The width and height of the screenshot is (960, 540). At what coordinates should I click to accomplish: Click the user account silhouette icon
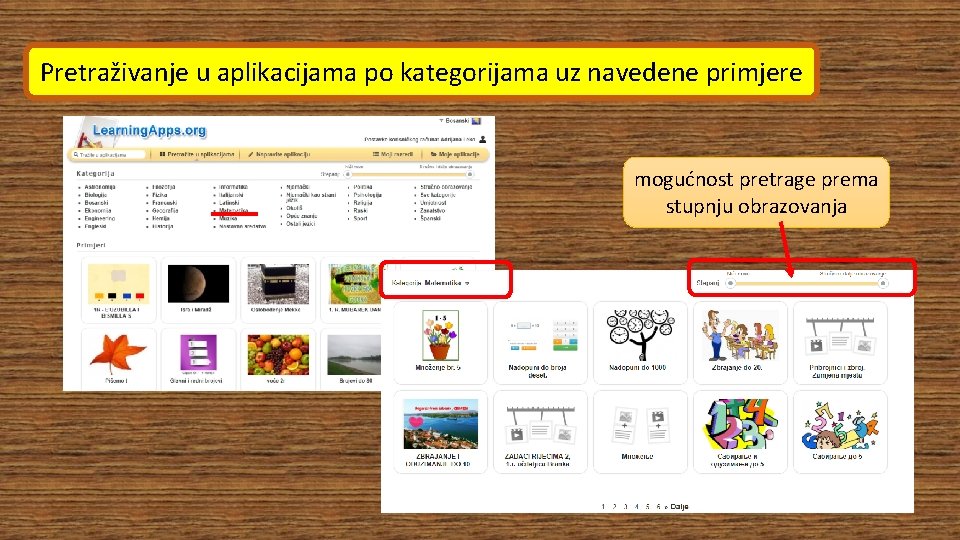482,140
